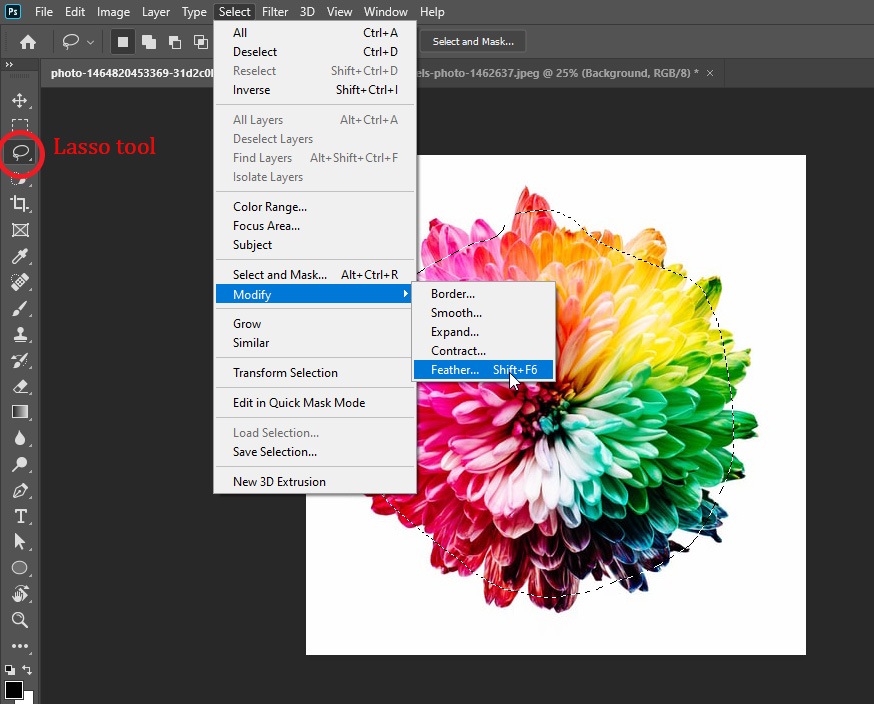
Task: Close the pexels-photo-1462637.jpeg tab
Action: [x=710, y=73]
